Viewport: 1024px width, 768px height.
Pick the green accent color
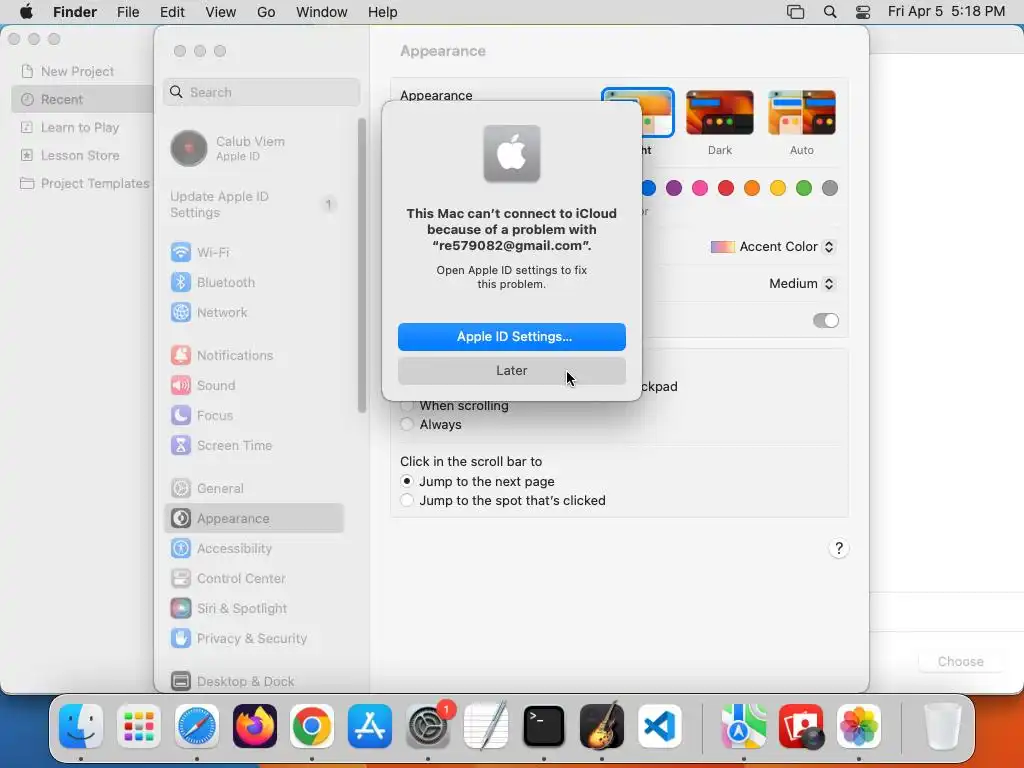point(804,188)
